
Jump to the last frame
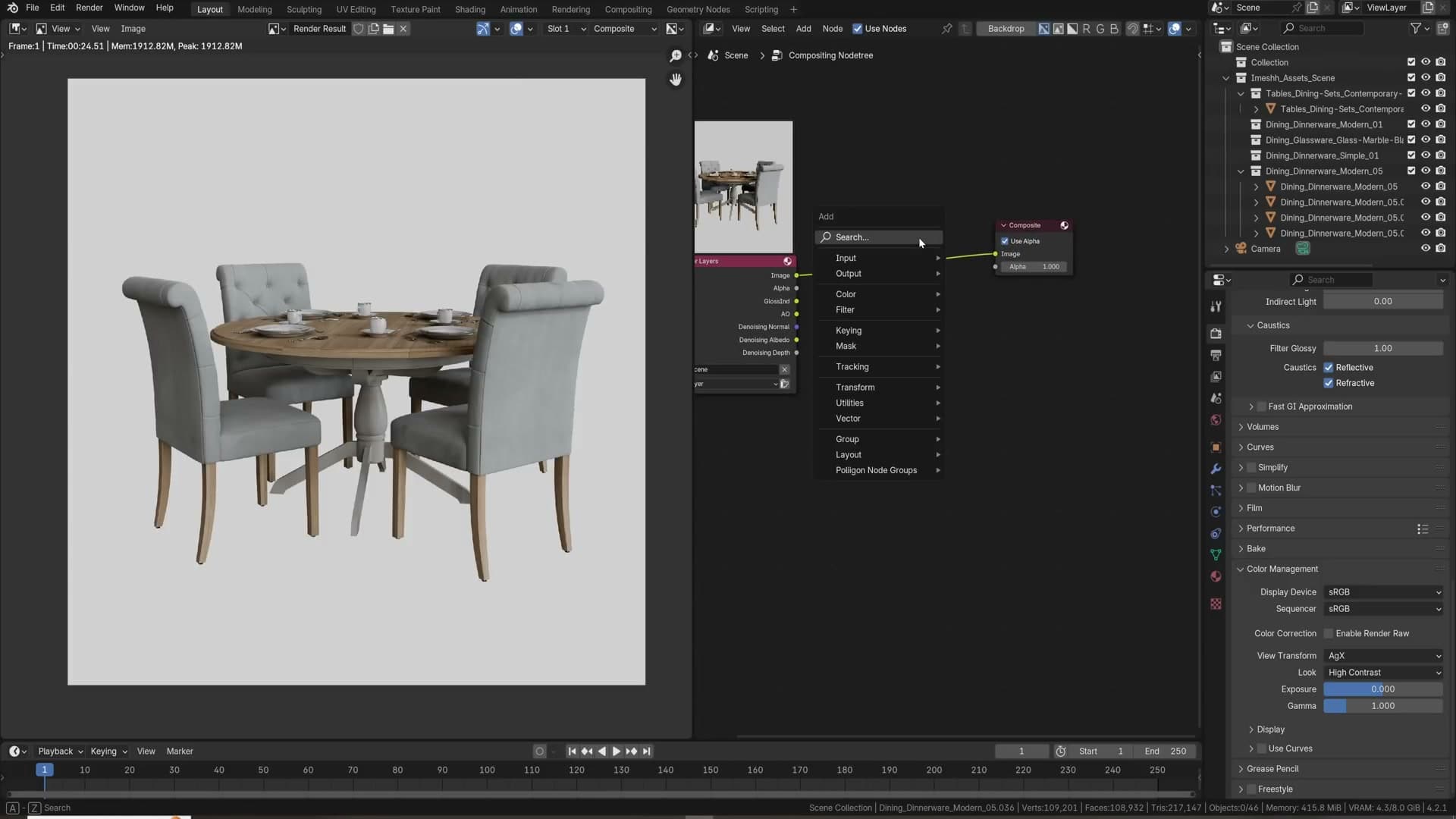point(647,752)
